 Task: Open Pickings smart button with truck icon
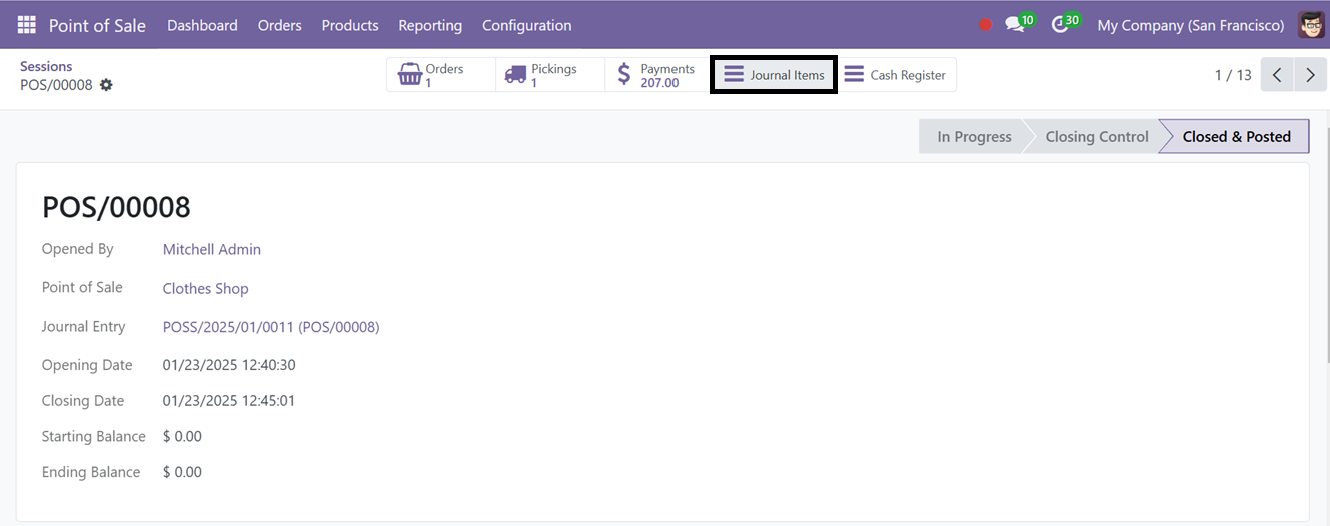550,75
